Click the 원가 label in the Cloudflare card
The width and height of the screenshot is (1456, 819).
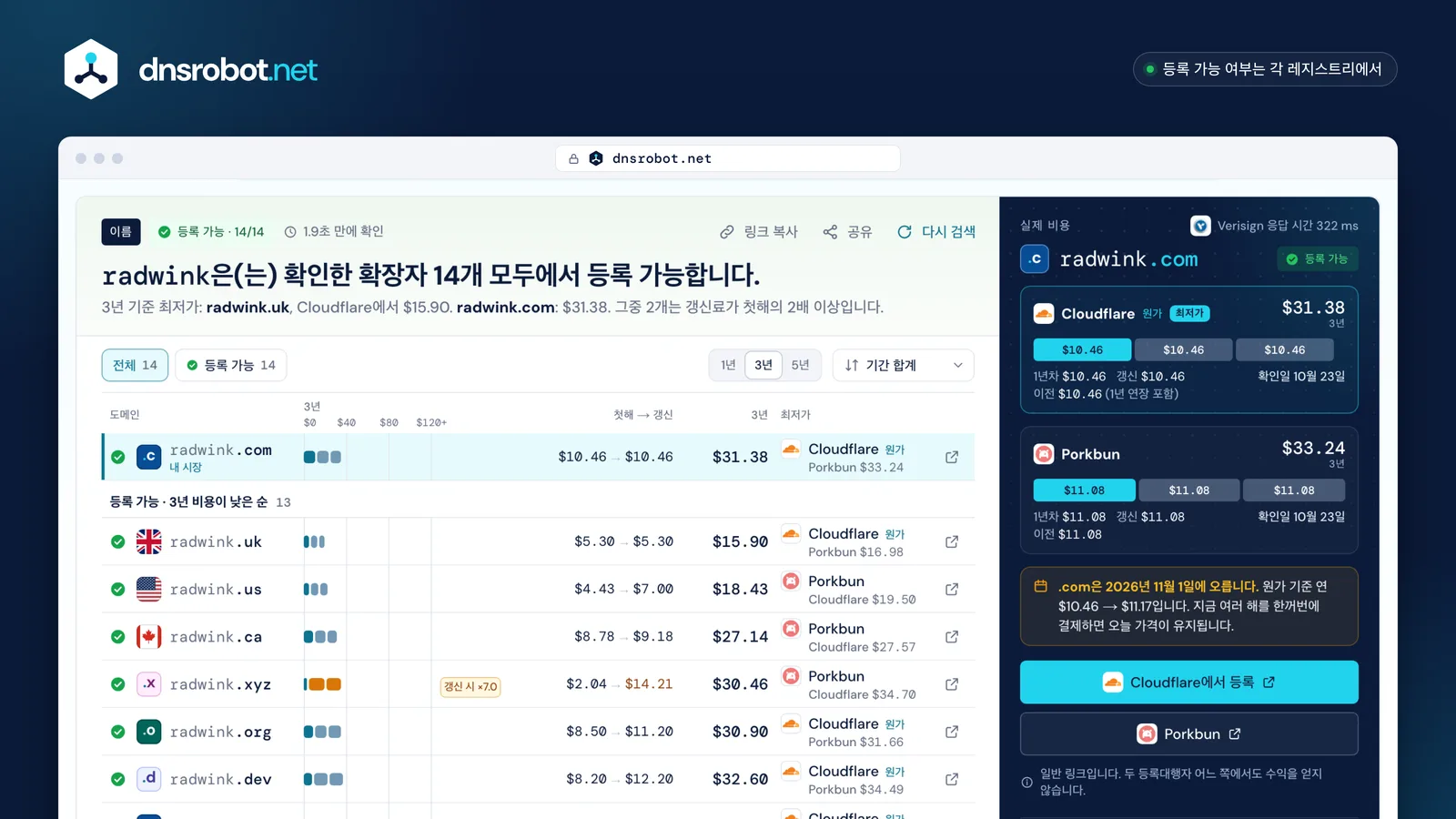1152,314
